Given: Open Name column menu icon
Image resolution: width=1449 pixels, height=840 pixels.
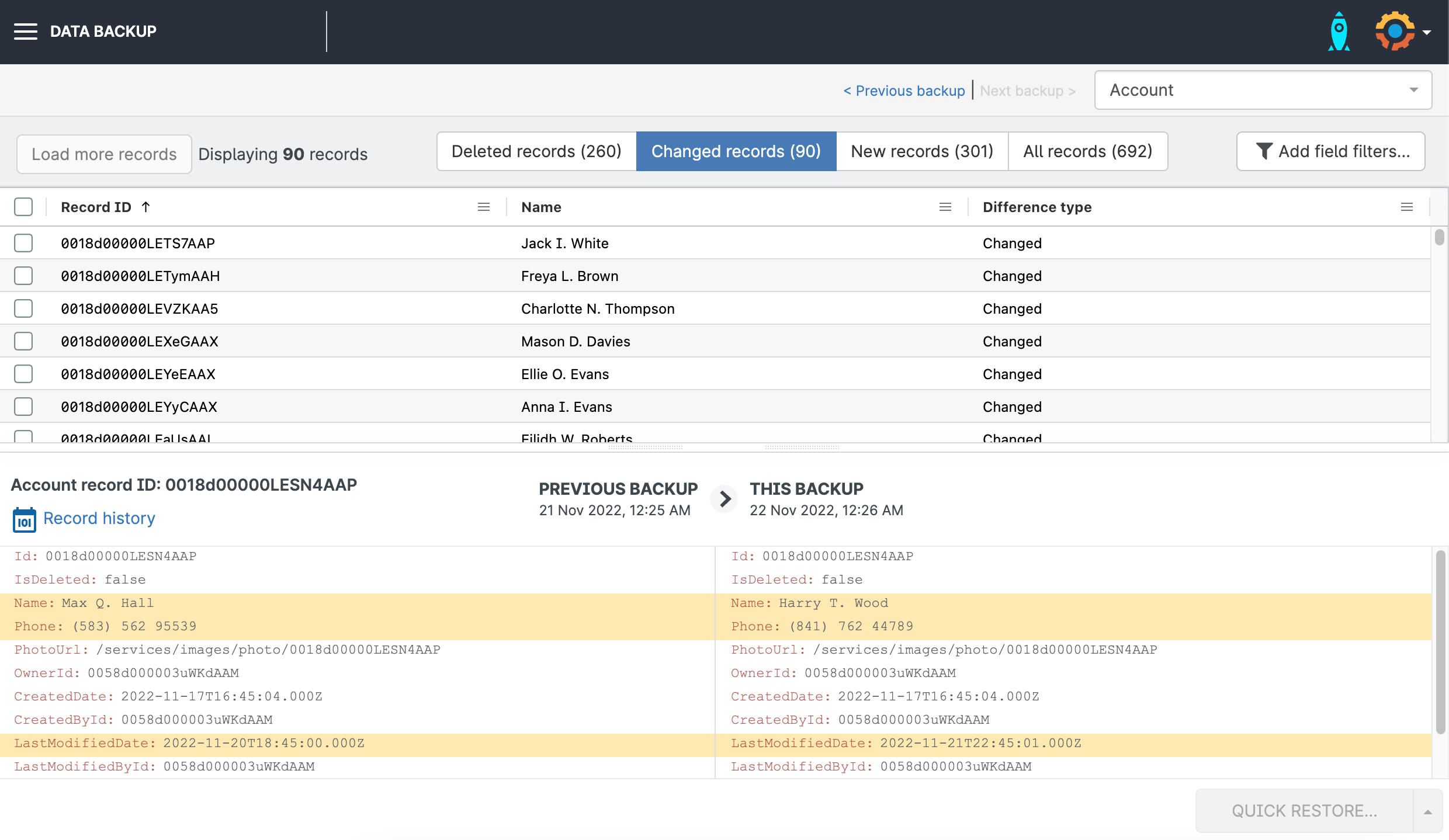Looking at the screenshot, I should (x=945, y=207).
